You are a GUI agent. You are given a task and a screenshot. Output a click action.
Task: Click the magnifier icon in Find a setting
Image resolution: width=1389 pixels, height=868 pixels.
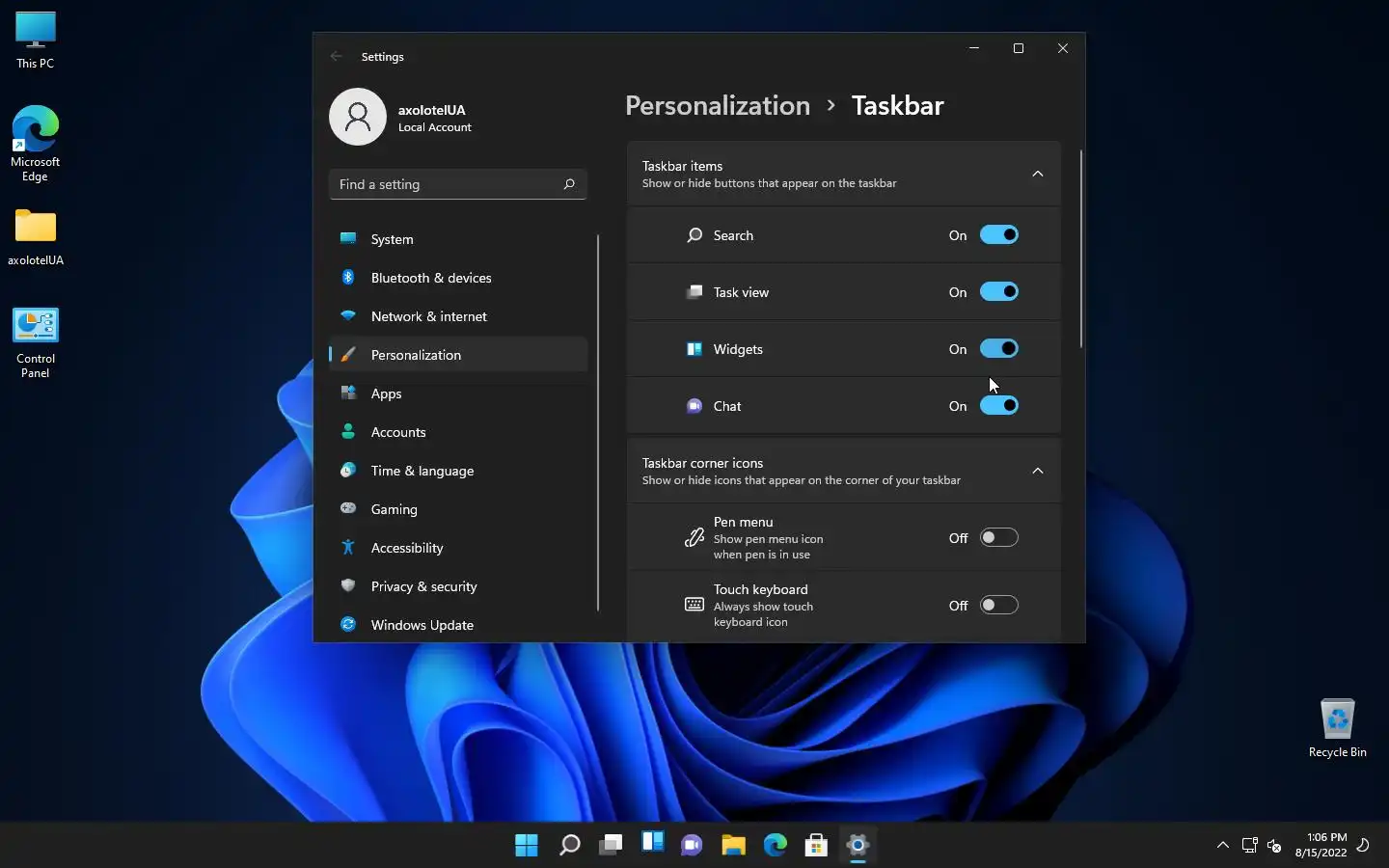569,184
